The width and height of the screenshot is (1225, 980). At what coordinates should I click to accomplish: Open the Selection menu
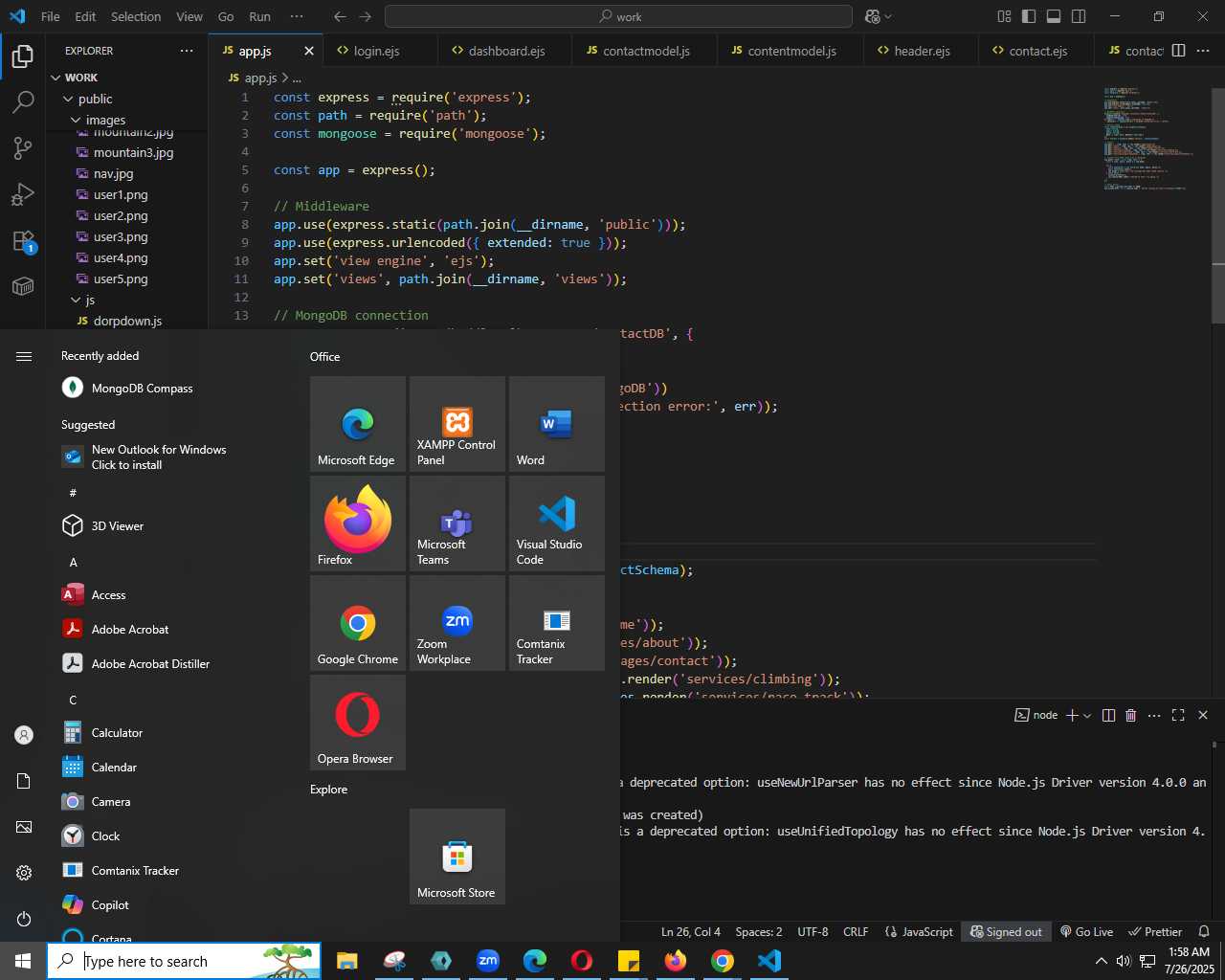click(136, 16)
